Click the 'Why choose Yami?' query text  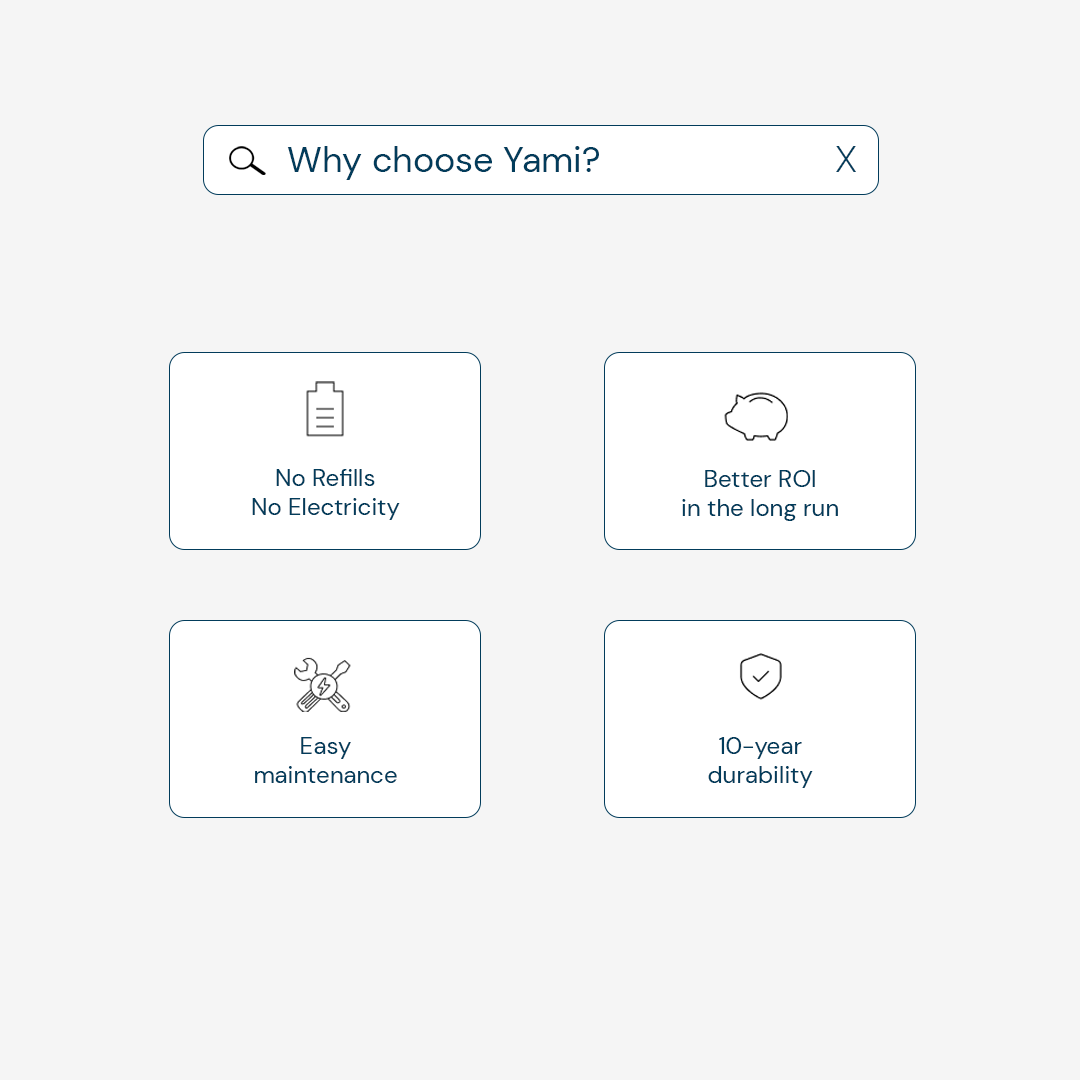click(444, 161)
